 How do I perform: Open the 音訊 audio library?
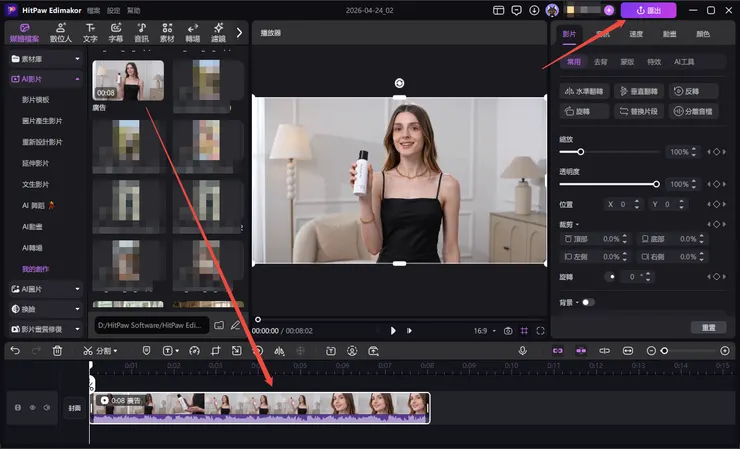click(x=141, y=32)
